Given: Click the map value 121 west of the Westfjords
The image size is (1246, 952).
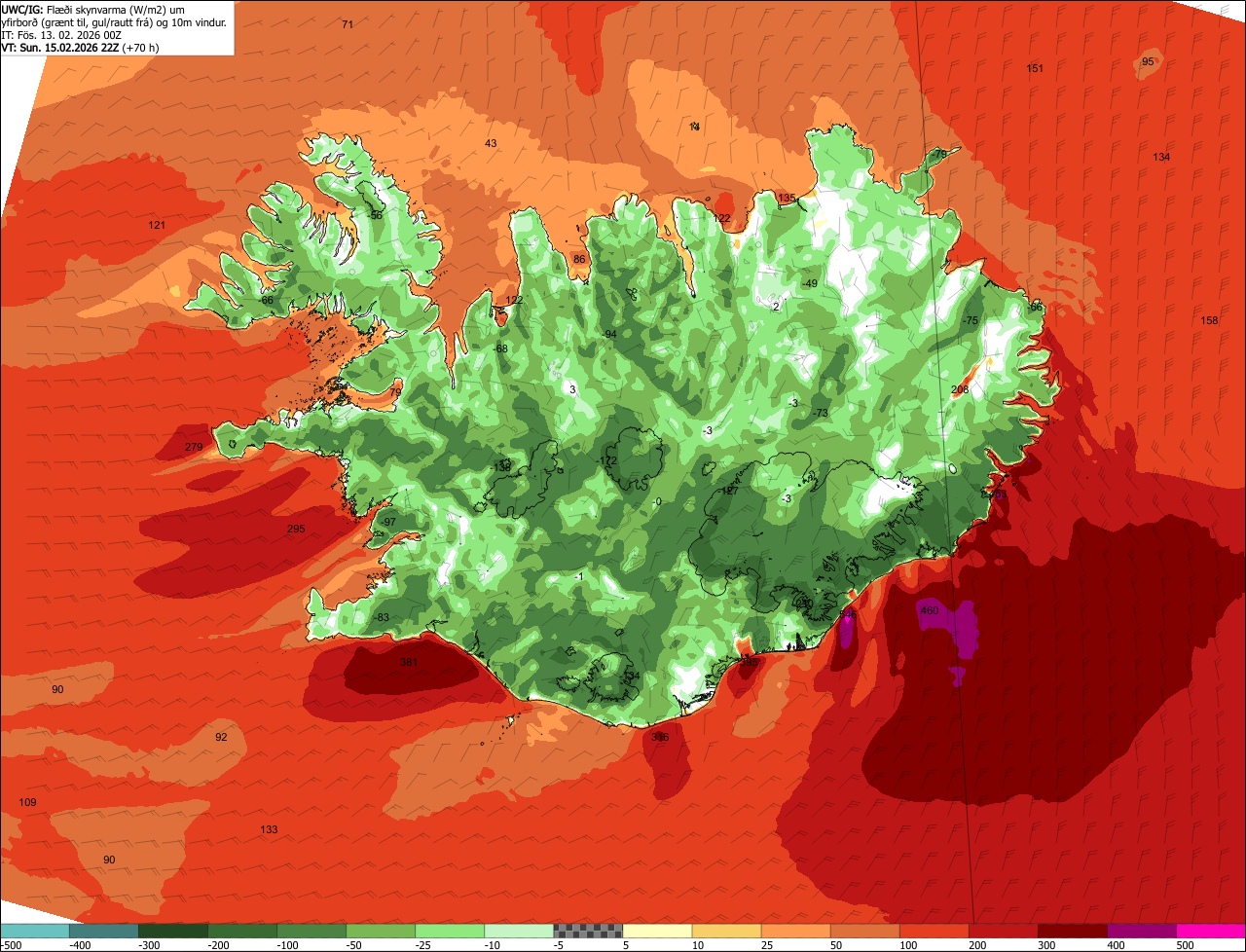Looking at the screenshot, I should pyautogui.click(x=157, y=225).
